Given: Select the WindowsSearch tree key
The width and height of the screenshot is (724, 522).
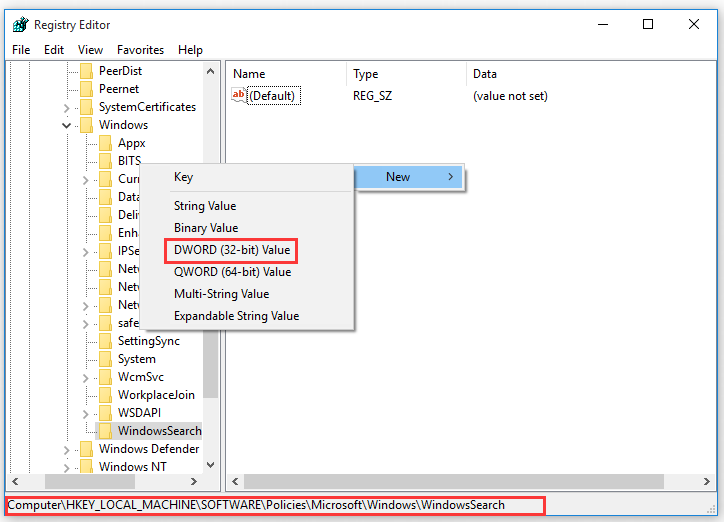Looking at the screenshot, I should [159, 431].
